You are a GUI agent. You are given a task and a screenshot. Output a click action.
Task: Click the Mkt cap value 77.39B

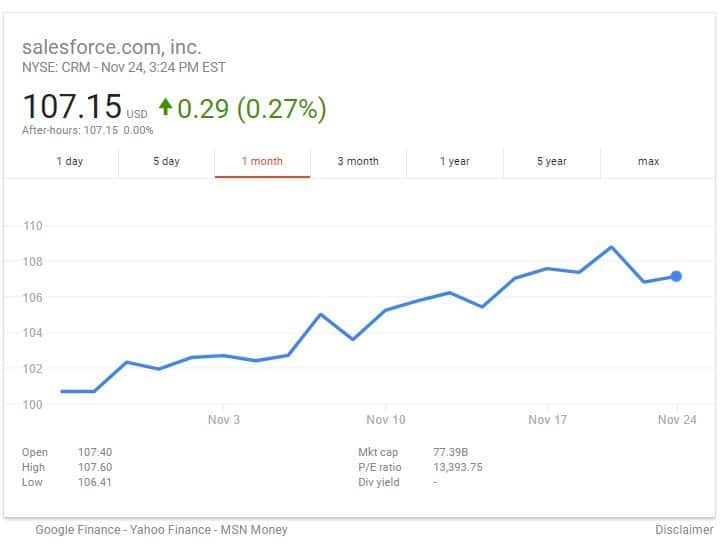click(x=450, y=452)
